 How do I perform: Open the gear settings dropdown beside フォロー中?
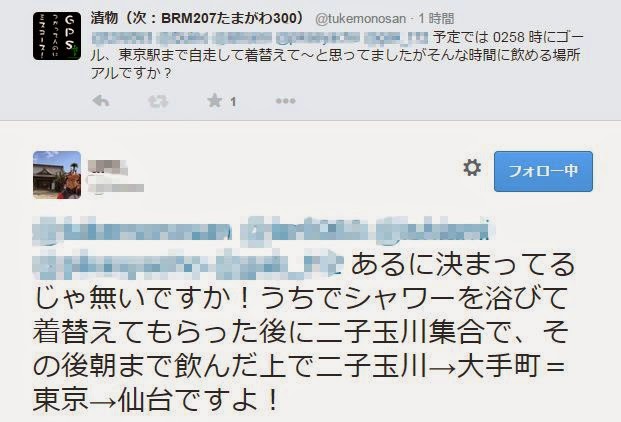(472, 168)
